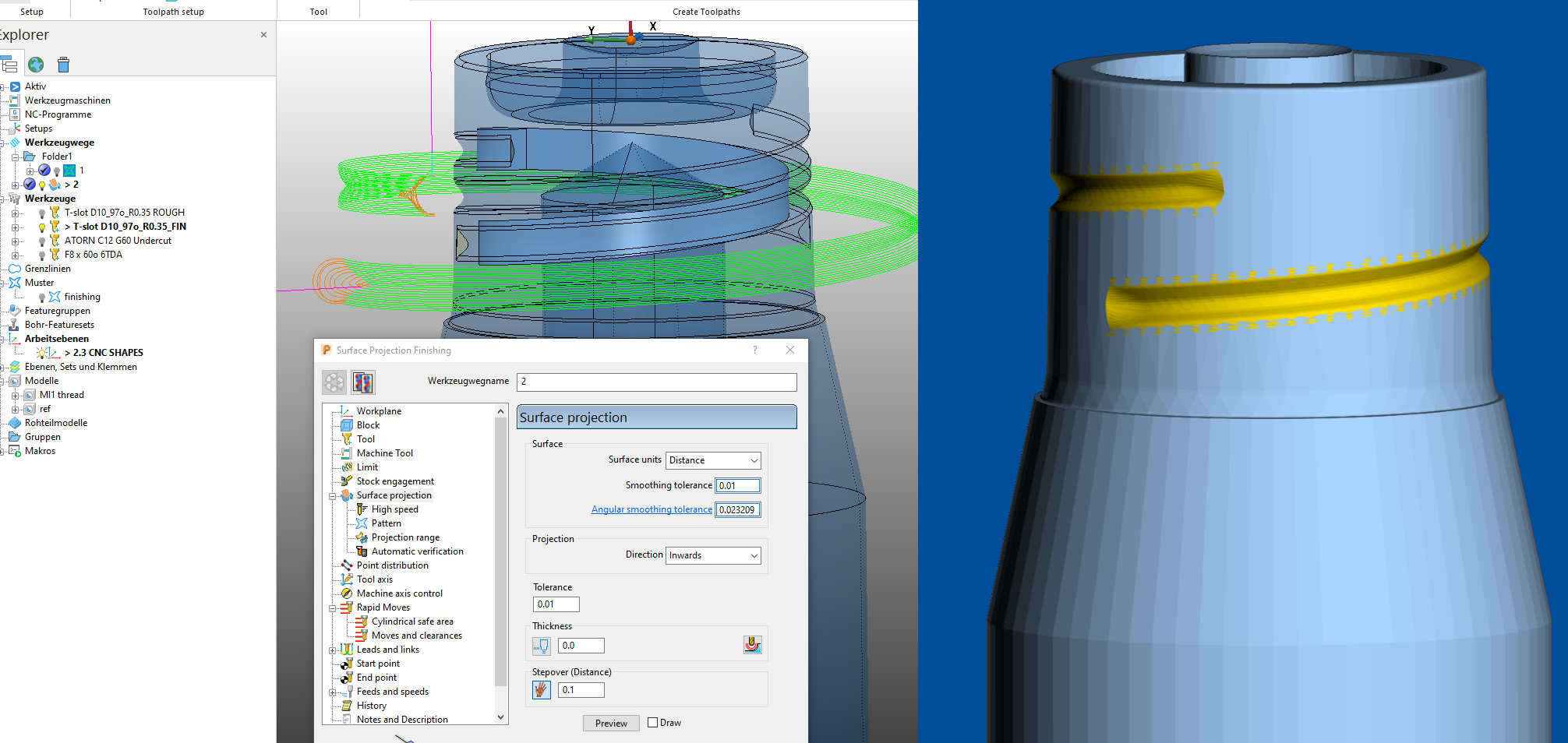Open the Angular smoothing tolerance link
This screenshot has height=743, width=1568.
(652, 509)
